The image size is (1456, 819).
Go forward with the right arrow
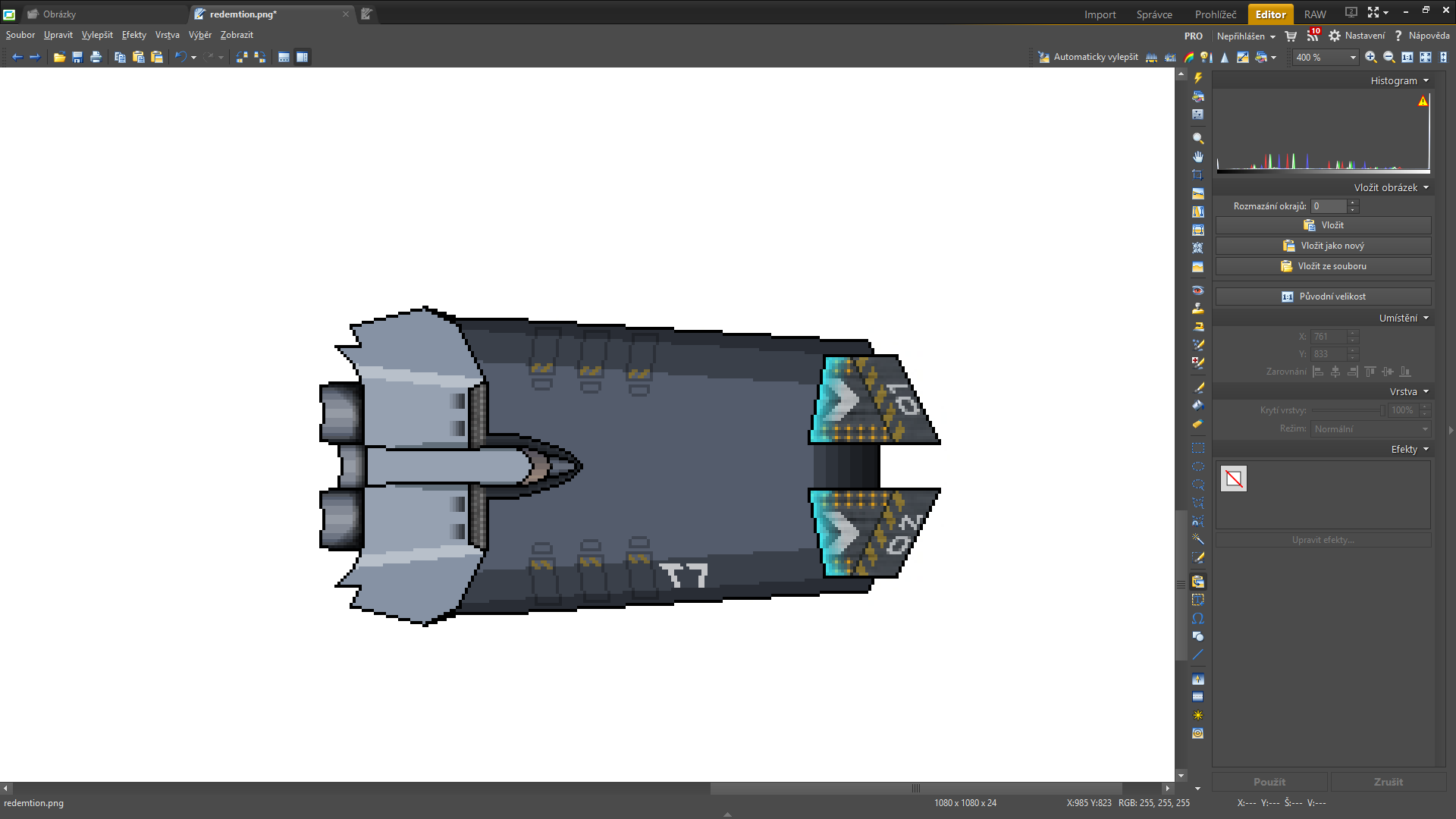(x=35, y=57)
